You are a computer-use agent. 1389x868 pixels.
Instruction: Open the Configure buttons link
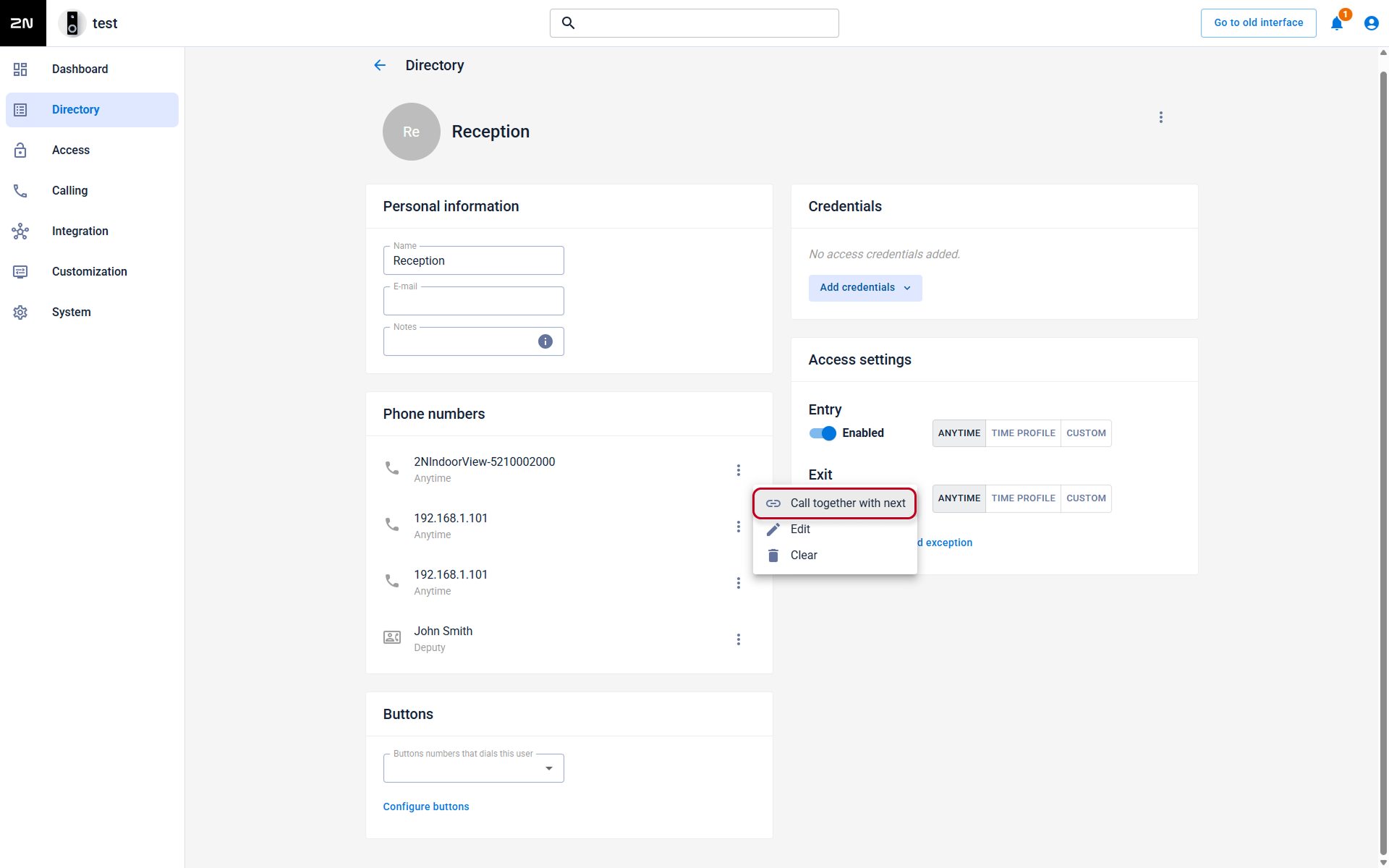[x=426, y=807]
